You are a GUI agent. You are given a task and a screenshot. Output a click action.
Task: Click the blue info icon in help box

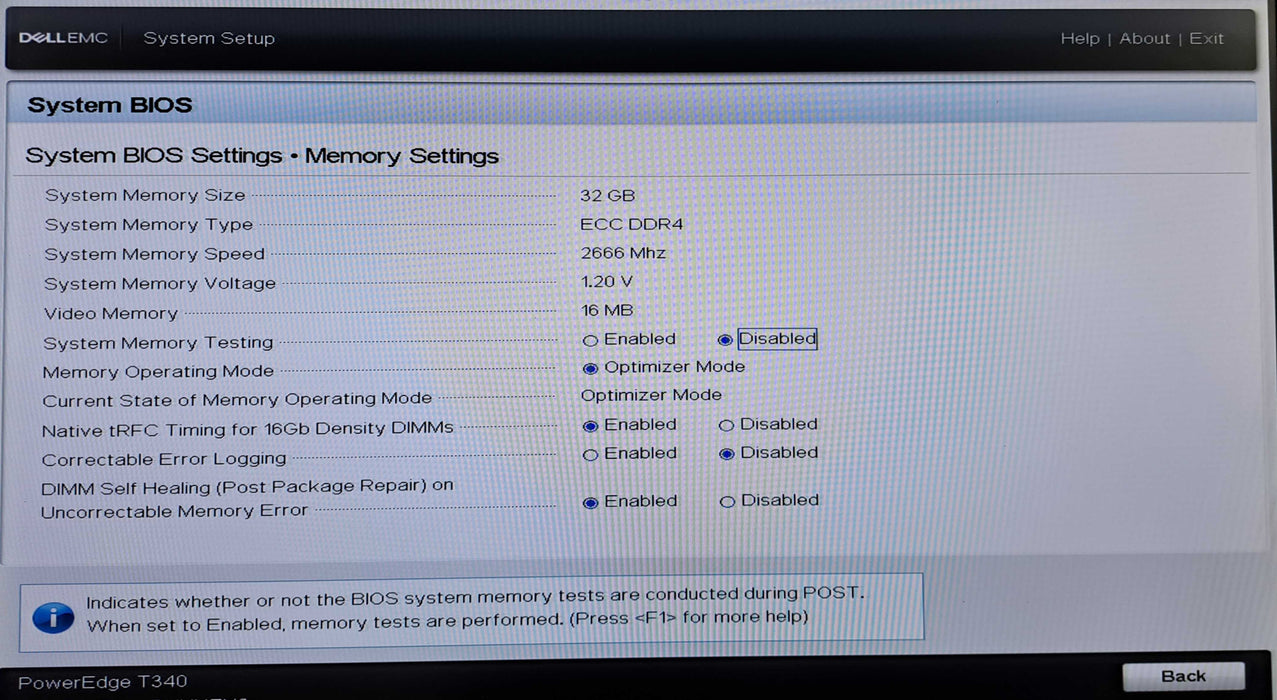click(53, 619)
